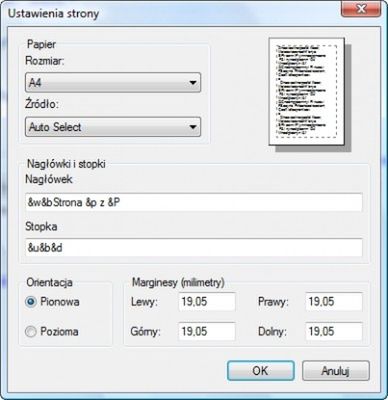Select the Pionowa orientation radio button
Image resolution: width=388 pixels, height=400 pixels.
[31, 302]
